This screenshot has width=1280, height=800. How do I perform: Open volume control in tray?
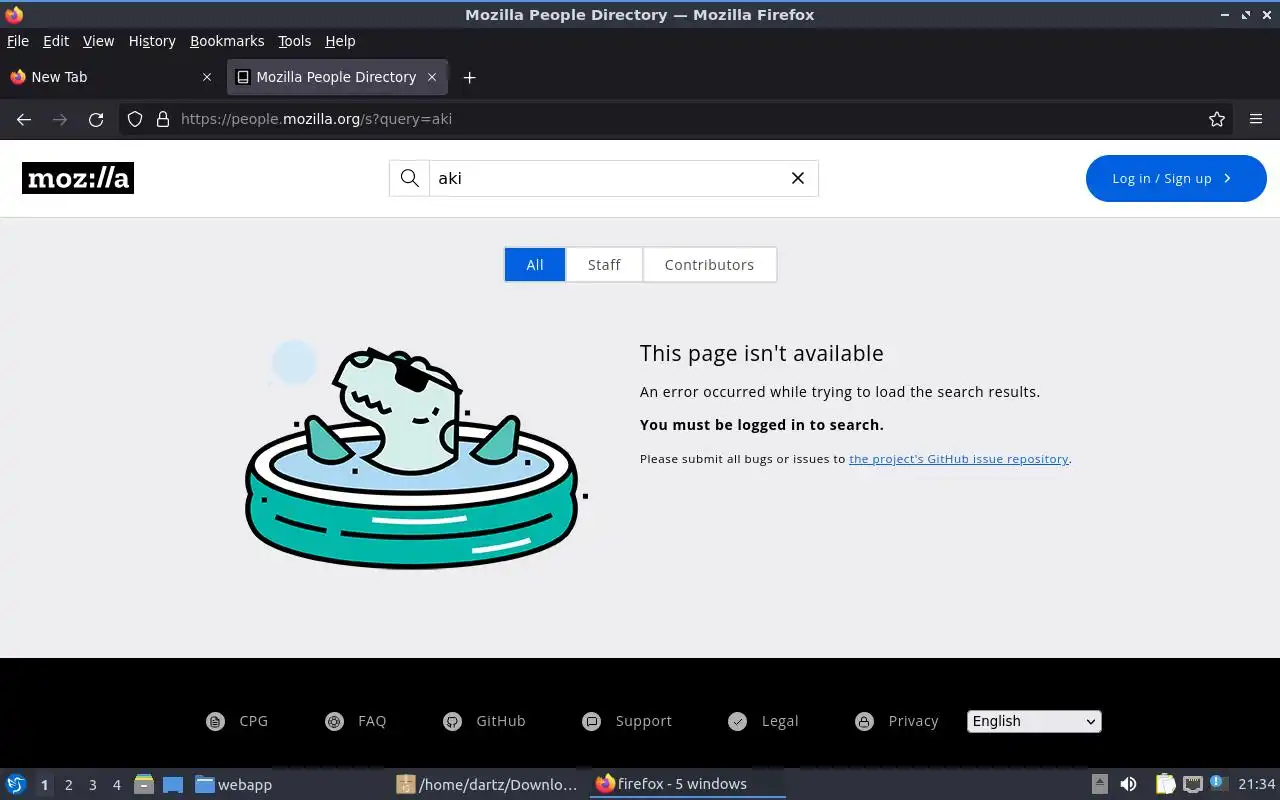[x=1128, y=784]
